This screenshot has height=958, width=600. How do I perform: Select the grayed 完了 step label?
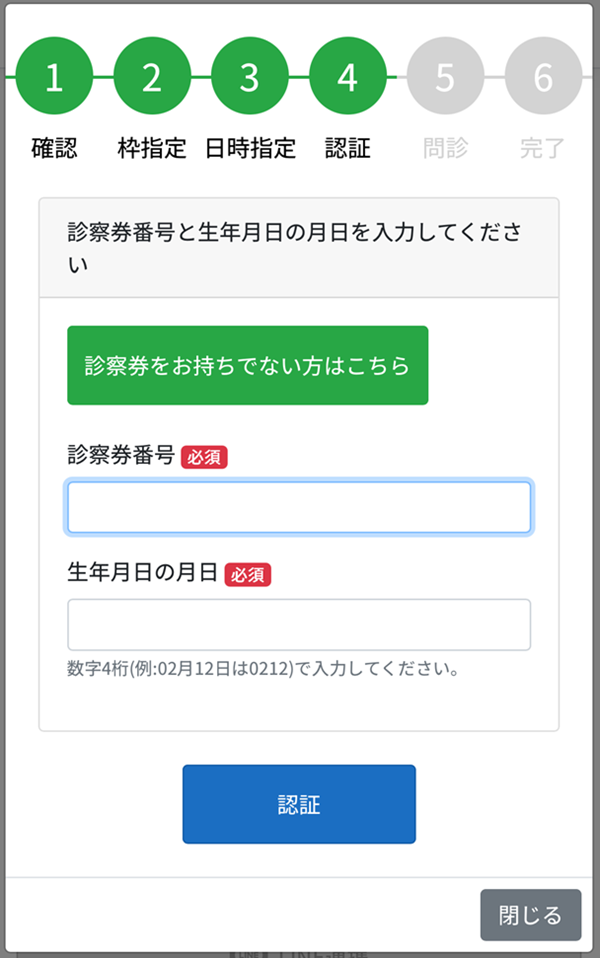point(543,149)
